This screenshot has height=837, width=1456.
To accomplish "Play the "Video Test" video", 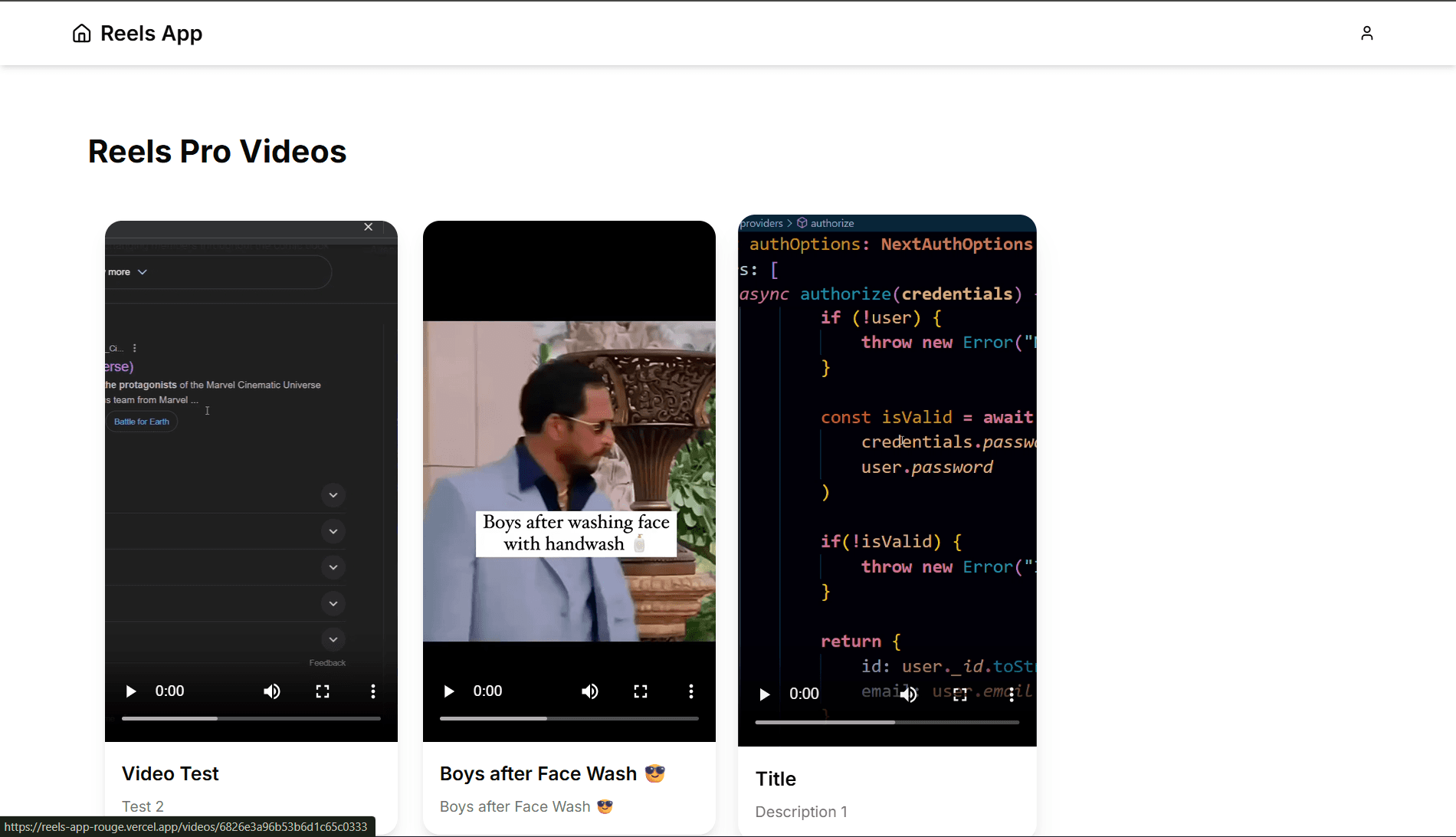I will click(130, 691).
